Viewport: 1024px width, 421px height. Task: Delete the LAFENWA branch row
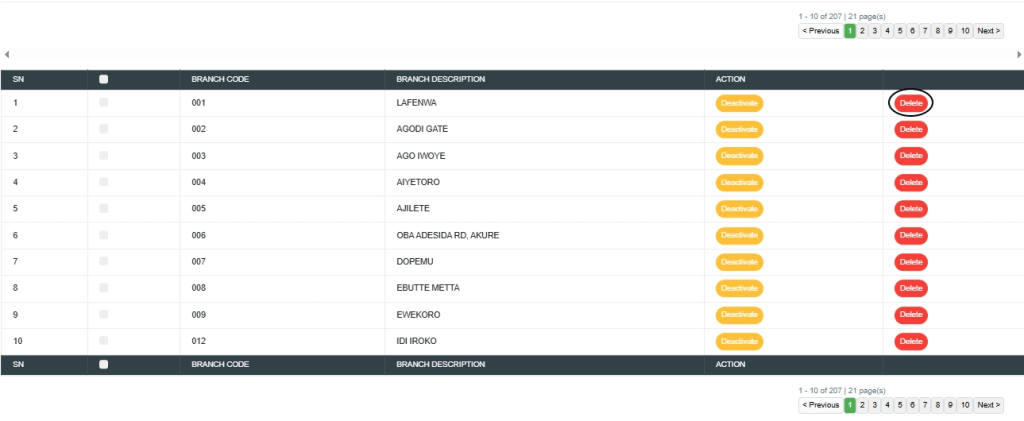coord(910,103)
